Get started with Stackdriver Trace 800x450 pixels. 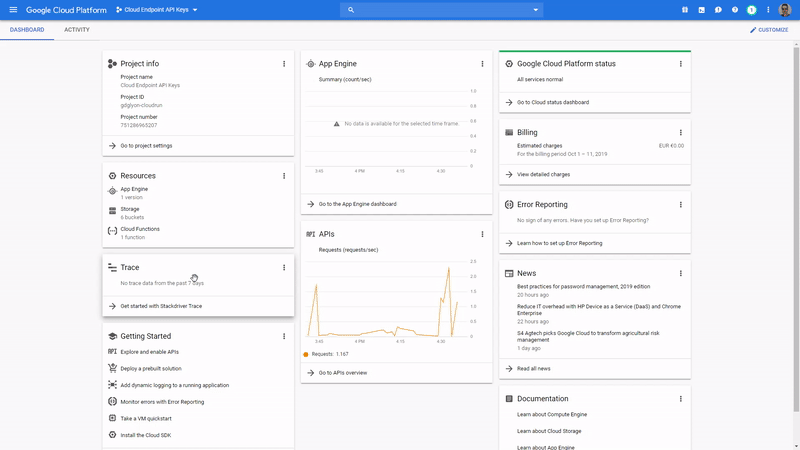[161, 306]
